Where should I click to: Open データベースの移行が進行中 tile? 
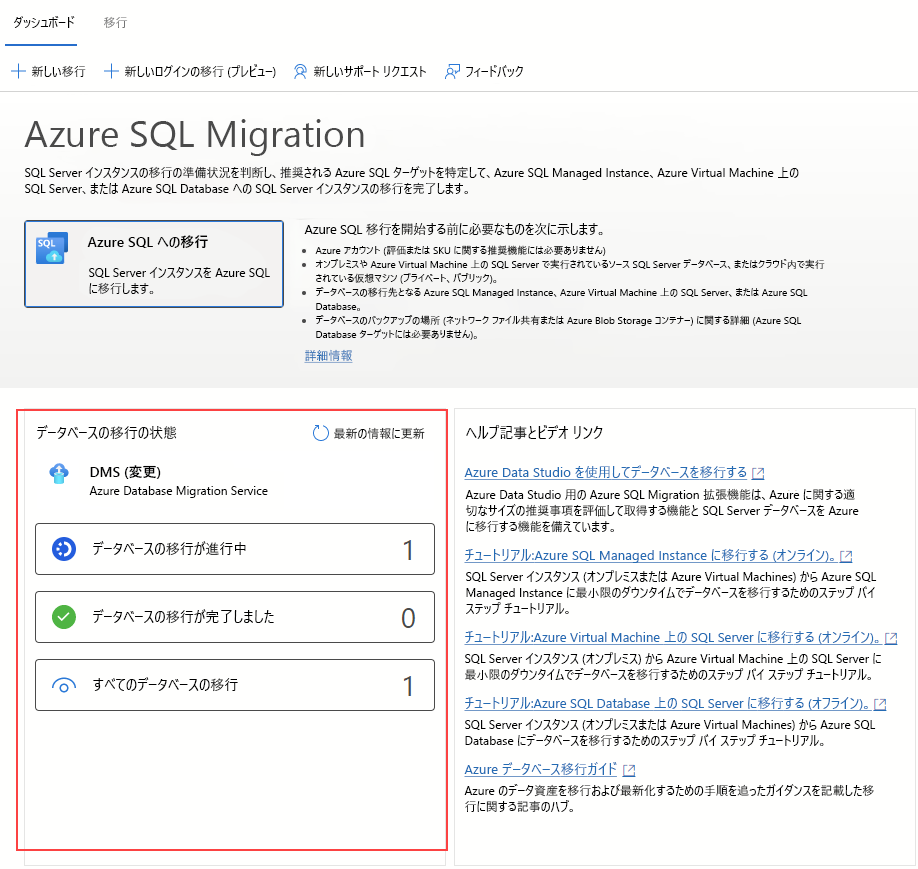(235, 549)
